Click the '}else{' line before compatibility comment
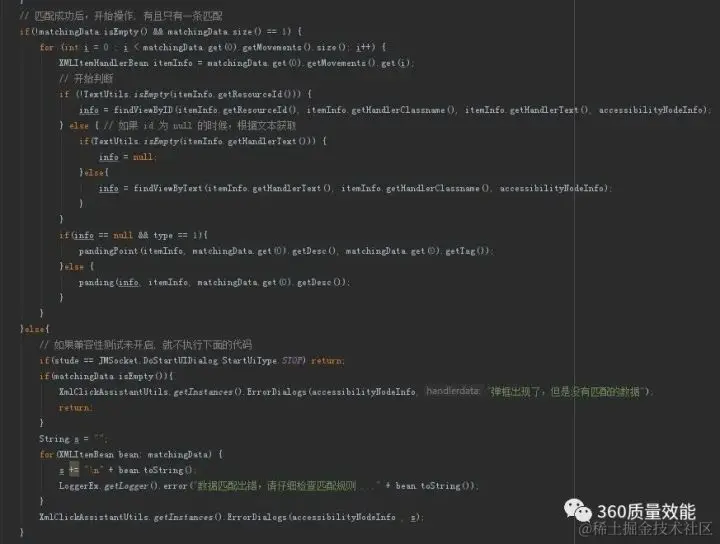This screenshot has width=720, height=544. click(x=34, y=329)
